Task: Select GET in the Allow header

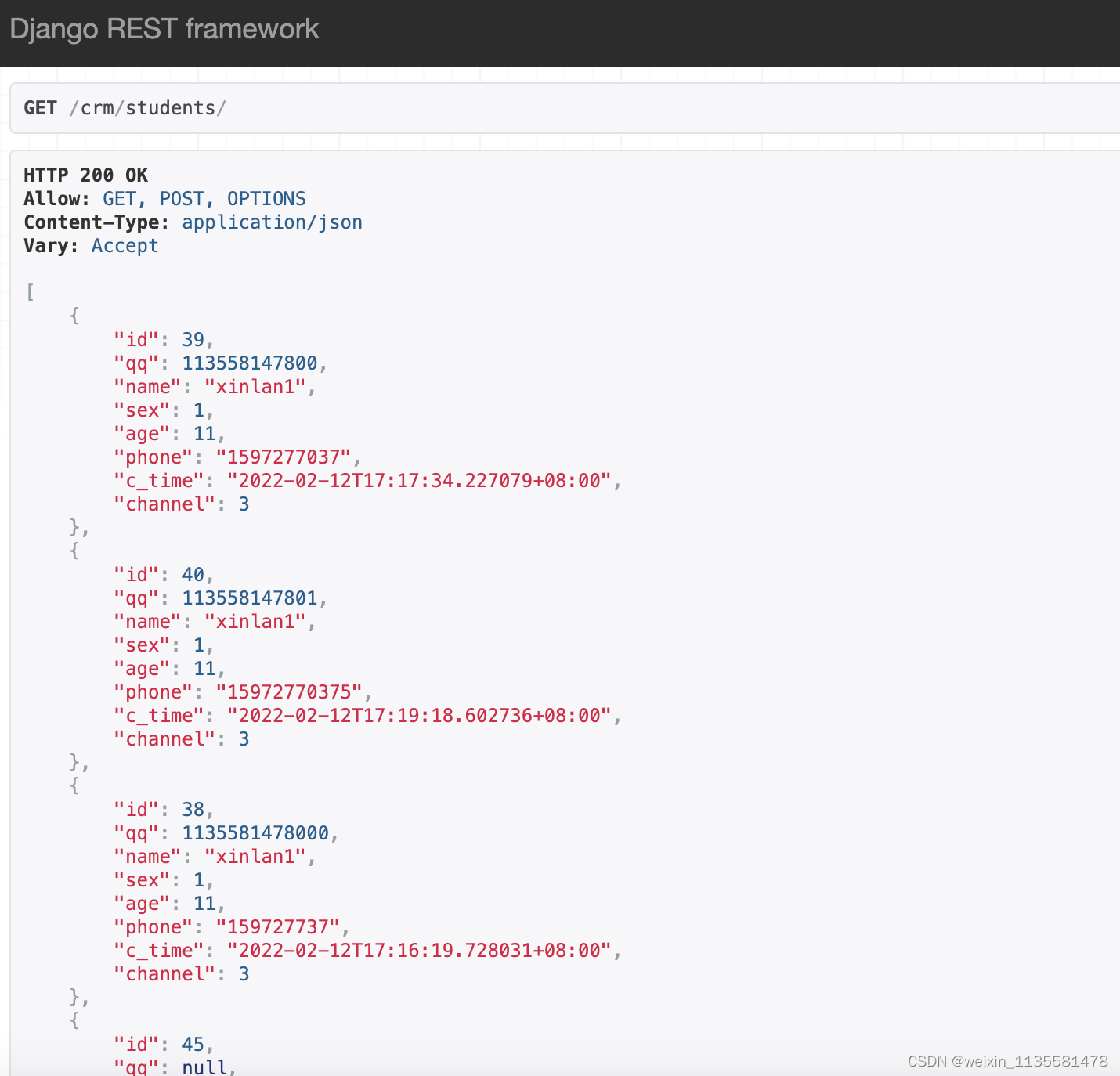Action: point(118,198)
